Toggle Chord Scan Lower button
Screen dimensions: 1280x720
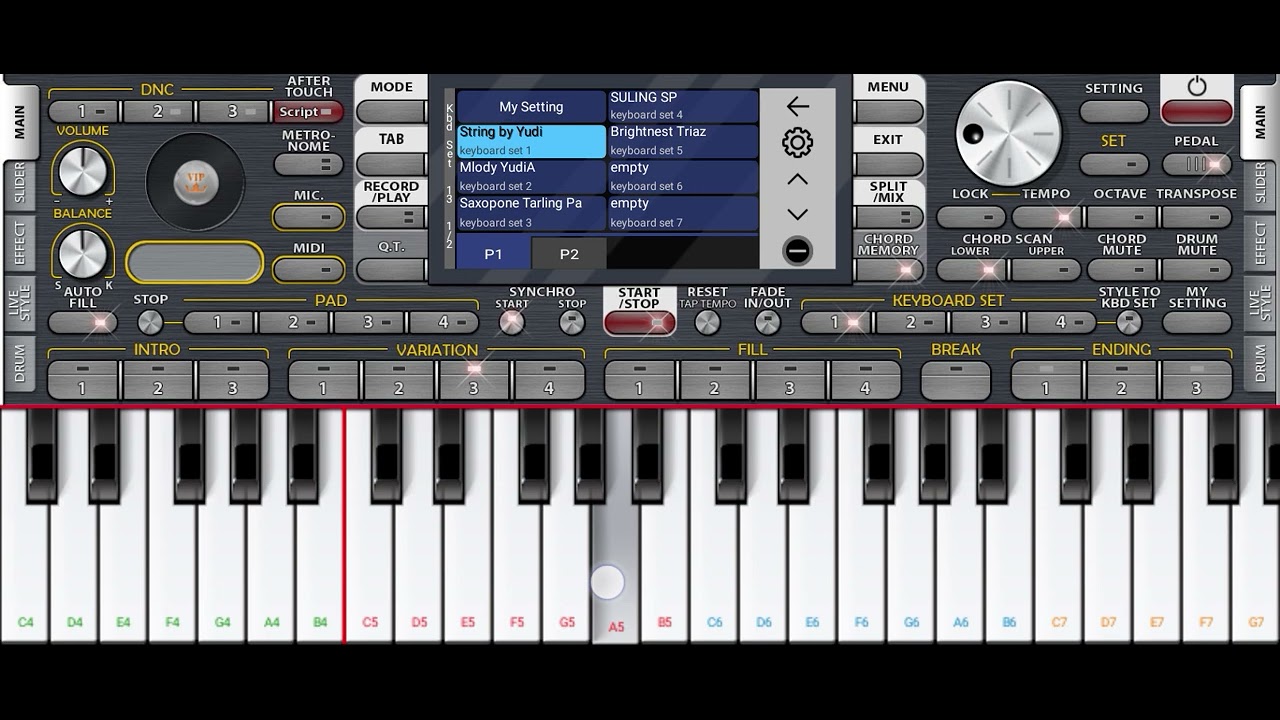[971, 270]
